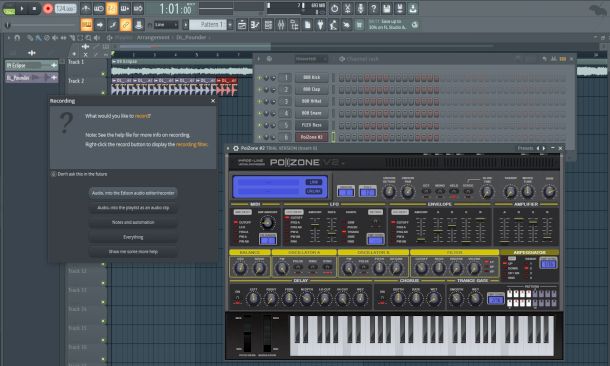
Task: Click the stamp icon in toolbar
Action: (x=138, y=25)
